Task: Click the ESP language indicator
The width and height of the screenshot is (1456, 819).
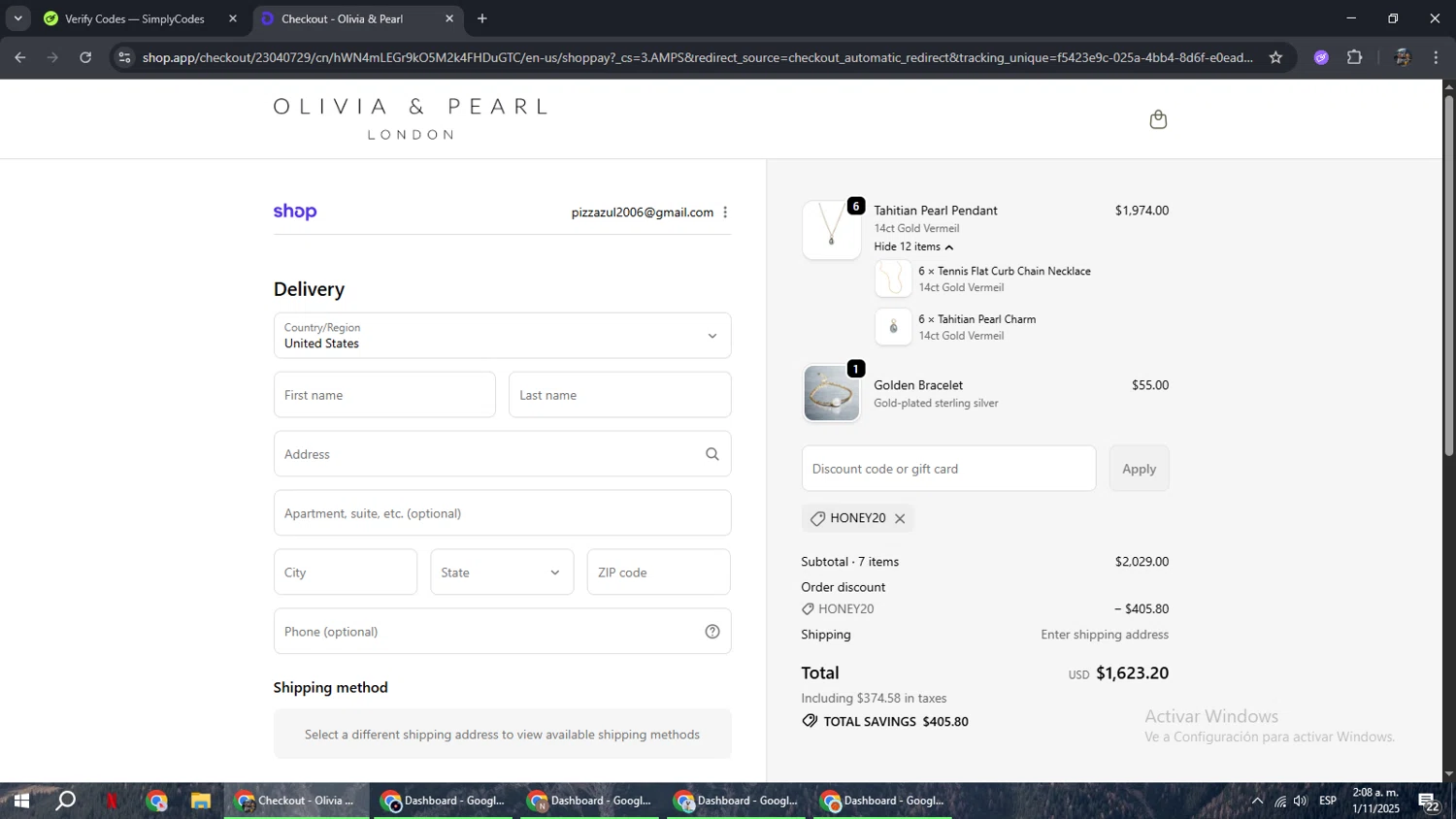Action: pyautogui.click(x=1328, y=802)
